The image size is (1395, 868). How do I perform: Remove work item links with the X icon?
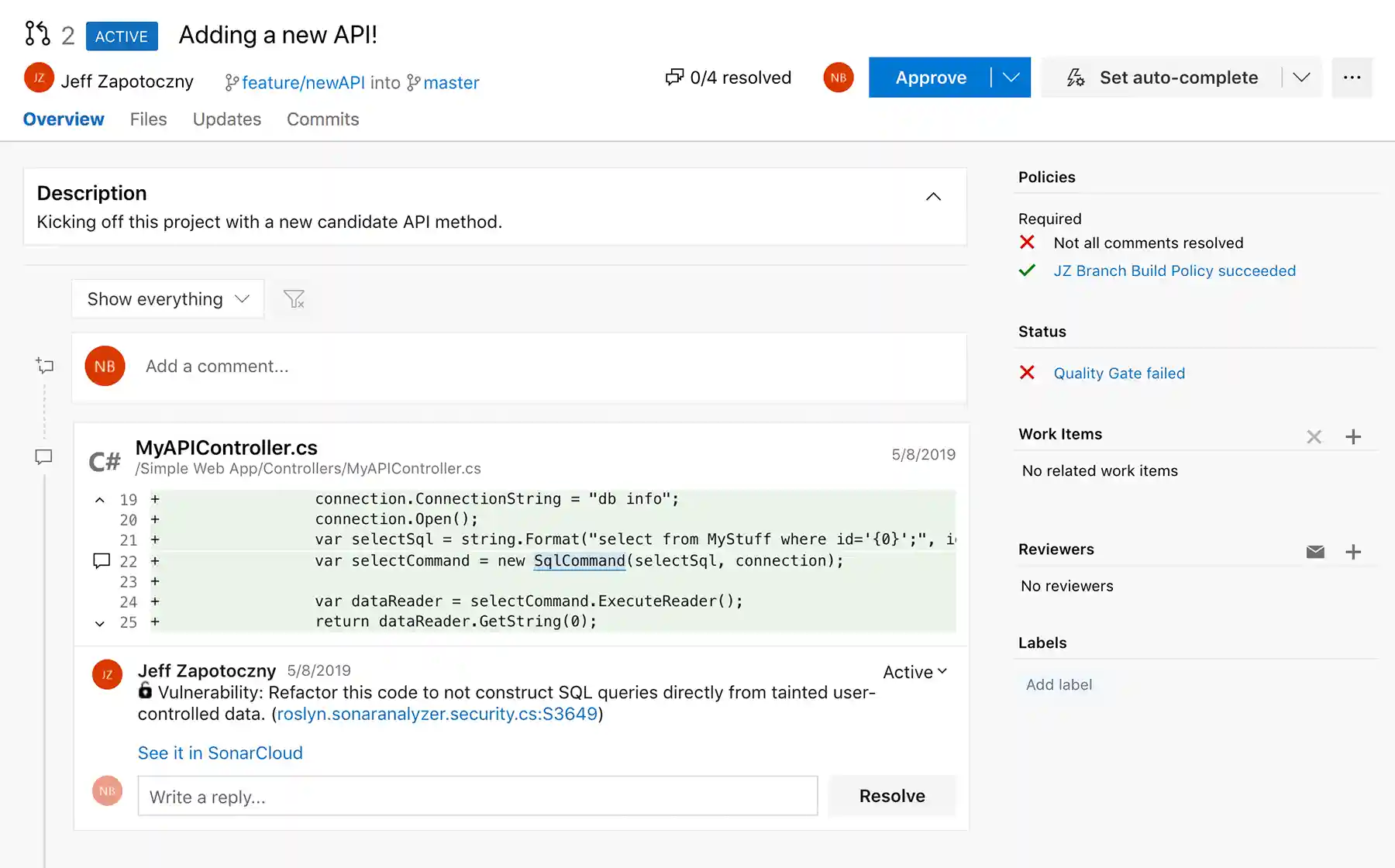(x=1314, y=436)
